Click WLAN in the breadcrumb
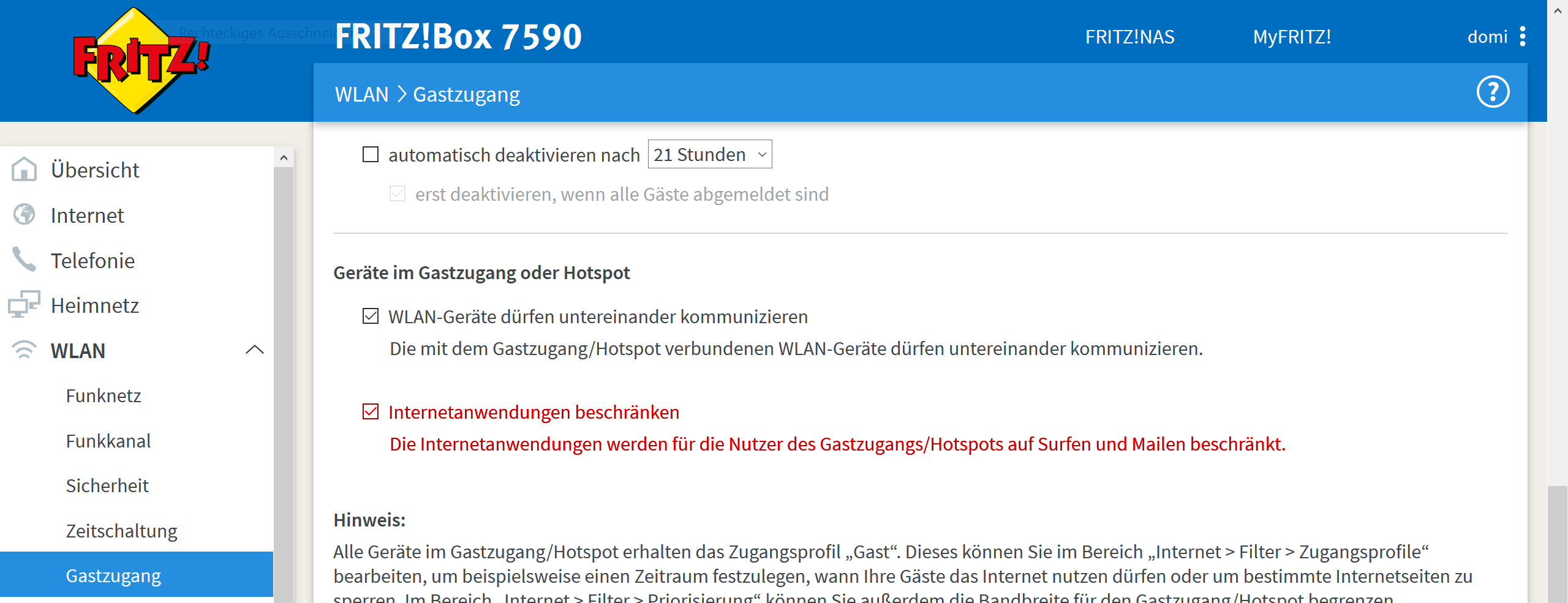Viewport: 1568px width, 603px height. click(x=361, y=94)
